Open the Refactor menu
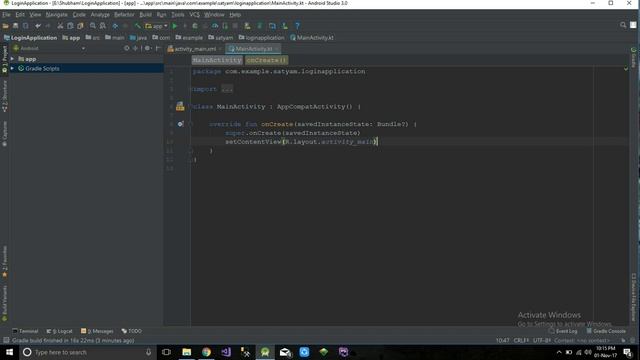This screenshot has width=640, height=360. pos(124,15)
